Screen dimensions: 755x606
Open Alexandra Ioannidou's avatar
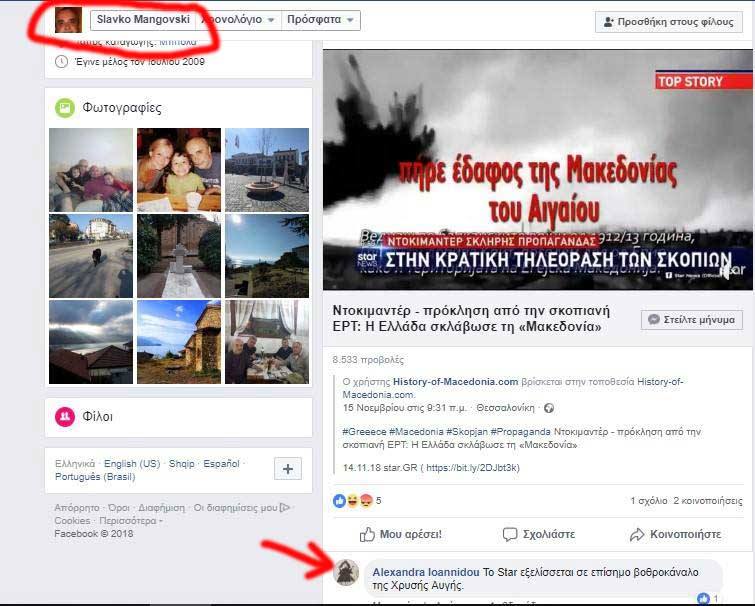click(346, 572)
